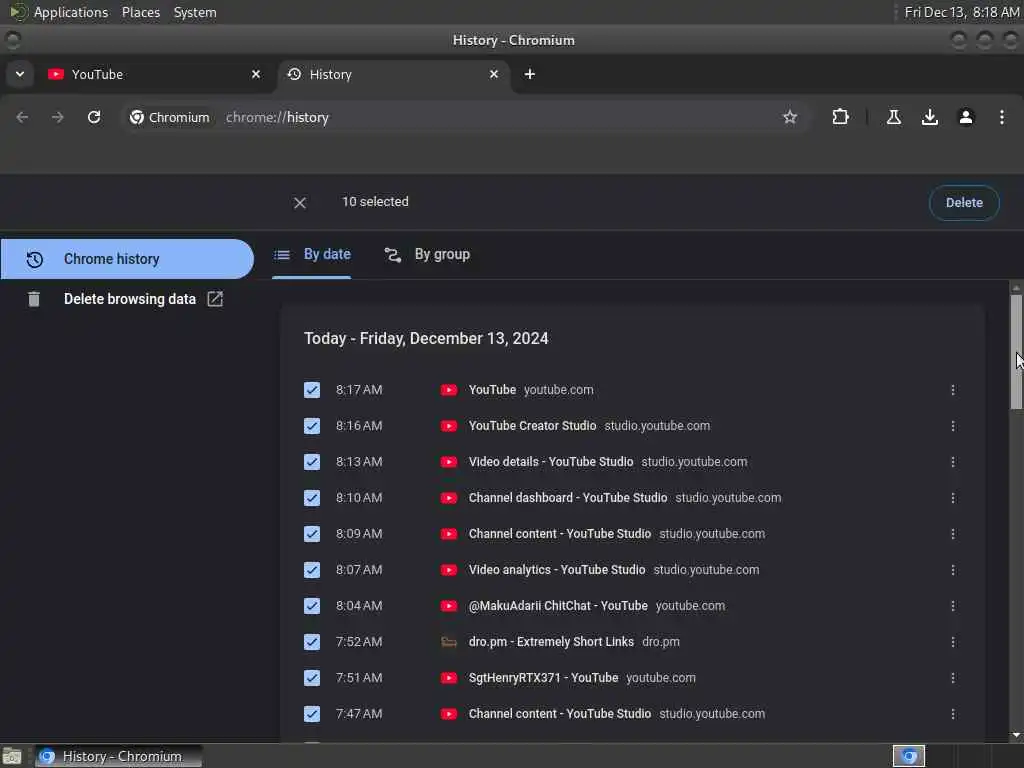Open Chrome Labs flask icon
The height and width of the screenshot is (768, 1024).
[x=894, y=117]
